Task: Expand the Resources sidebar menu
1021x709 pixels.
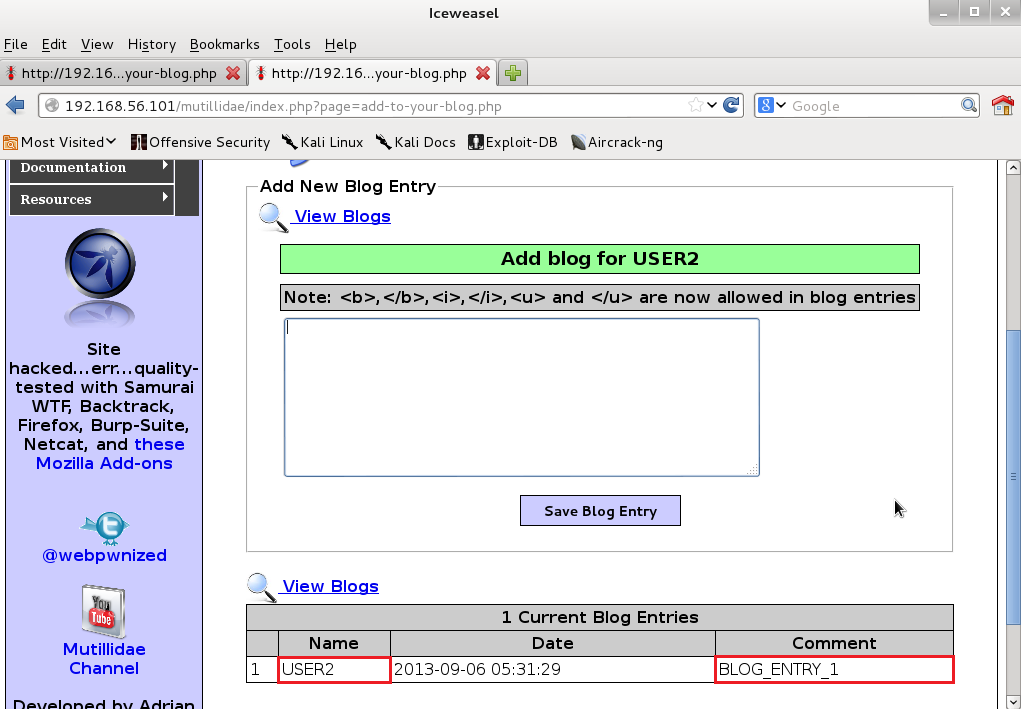Action: click(x=91, y=199)
